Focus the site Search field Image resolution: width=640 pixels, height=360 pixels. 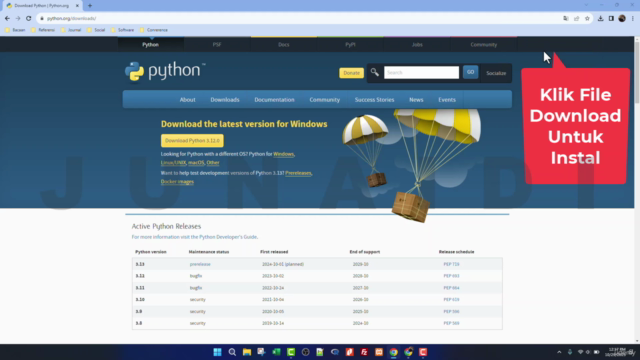[x=421, y=73]
